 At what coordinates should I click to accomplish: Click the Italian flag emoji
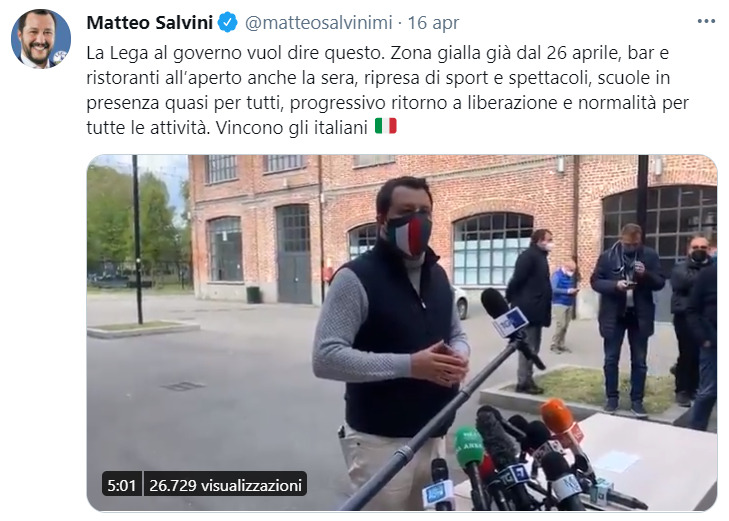point(385,126)
